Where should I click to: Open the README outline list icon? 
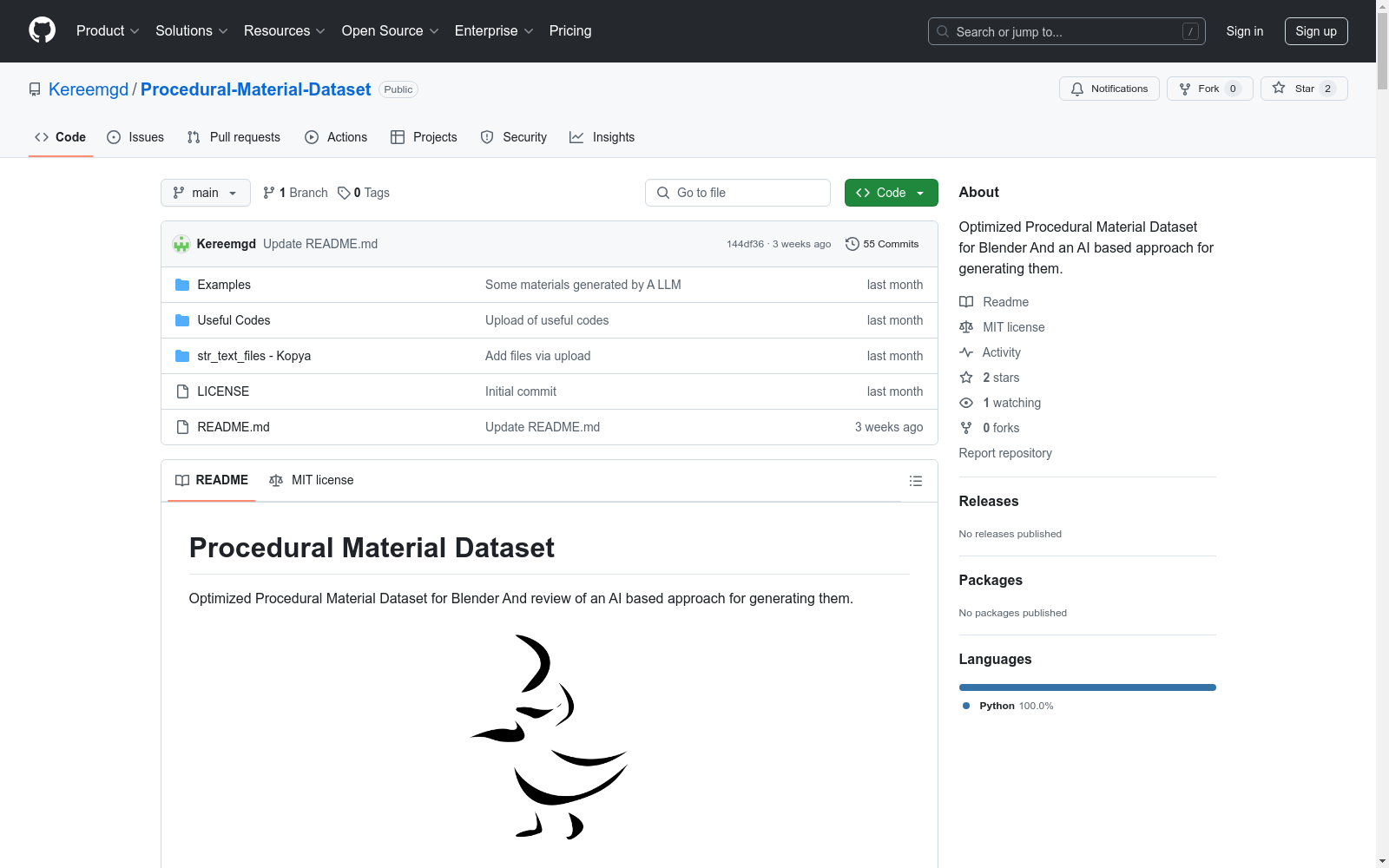tap(916, 481)
